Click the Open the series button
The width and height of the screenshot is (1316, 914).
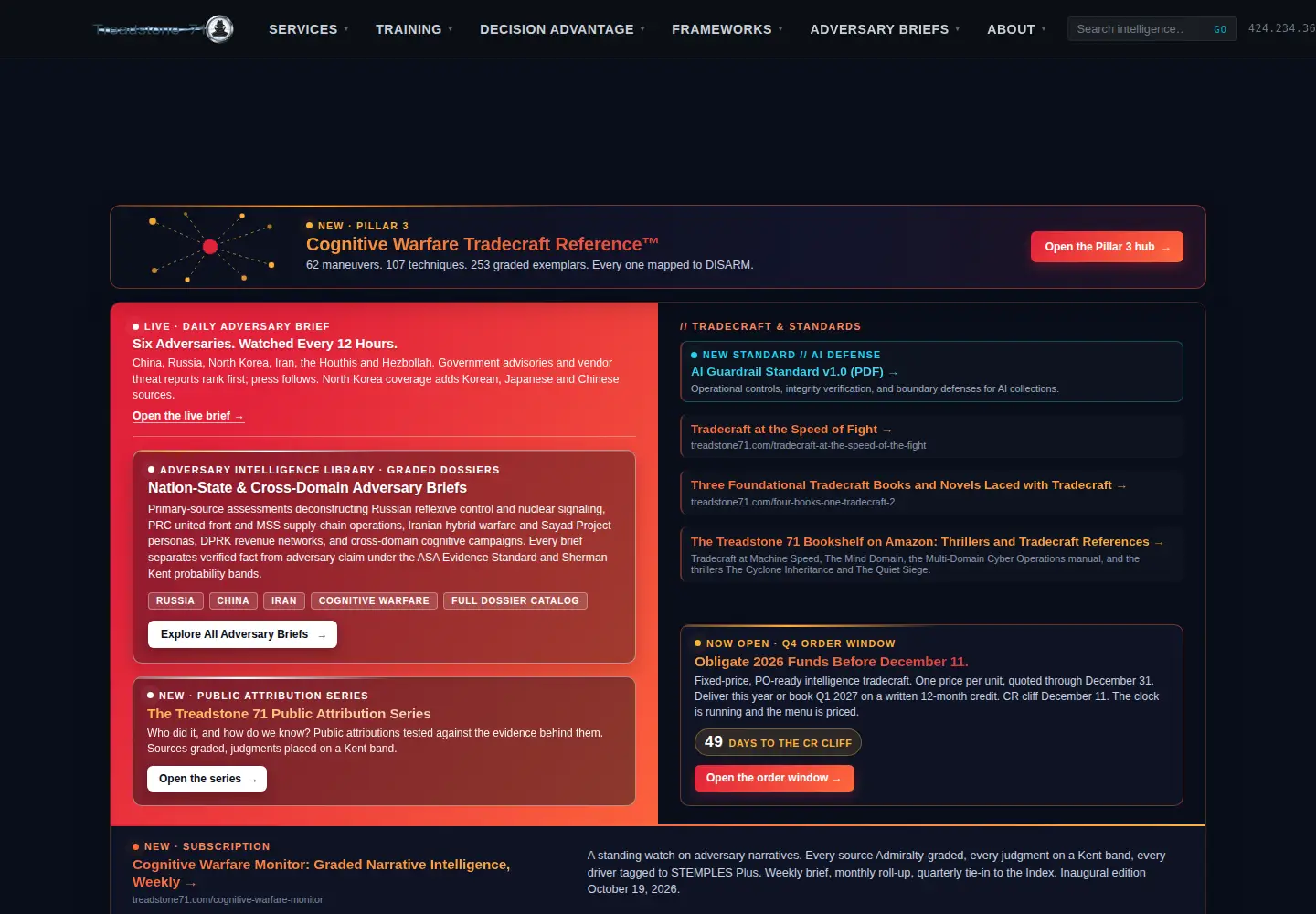point(207,779)
